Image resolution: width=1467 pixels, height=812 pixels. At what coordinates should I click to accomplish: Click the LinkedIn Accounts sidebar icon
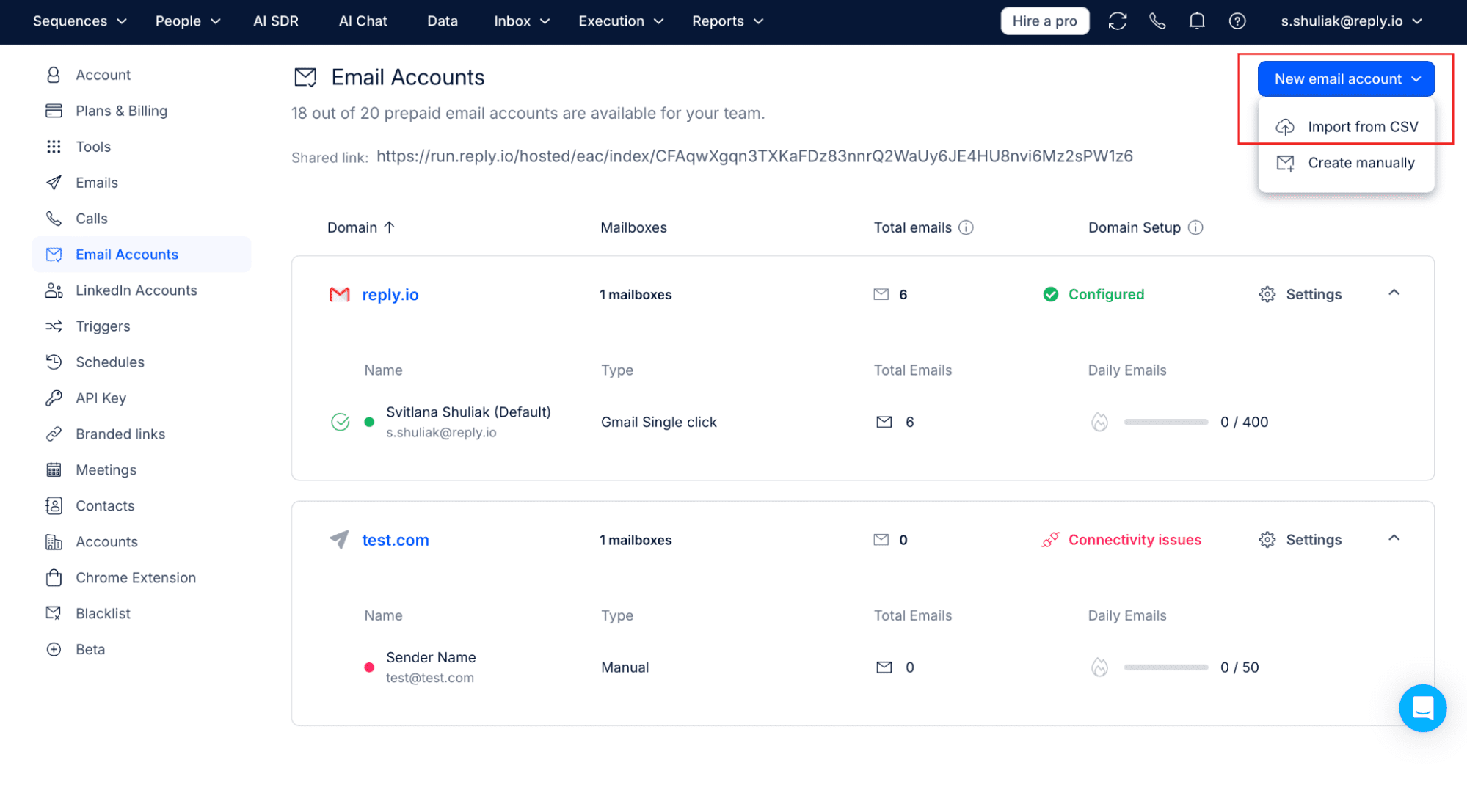(55, 289)
